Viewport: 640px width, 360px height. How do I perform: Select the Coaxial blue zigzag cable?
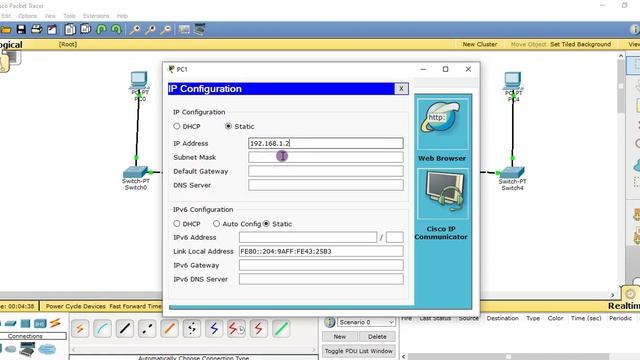(x=214, y=329)
